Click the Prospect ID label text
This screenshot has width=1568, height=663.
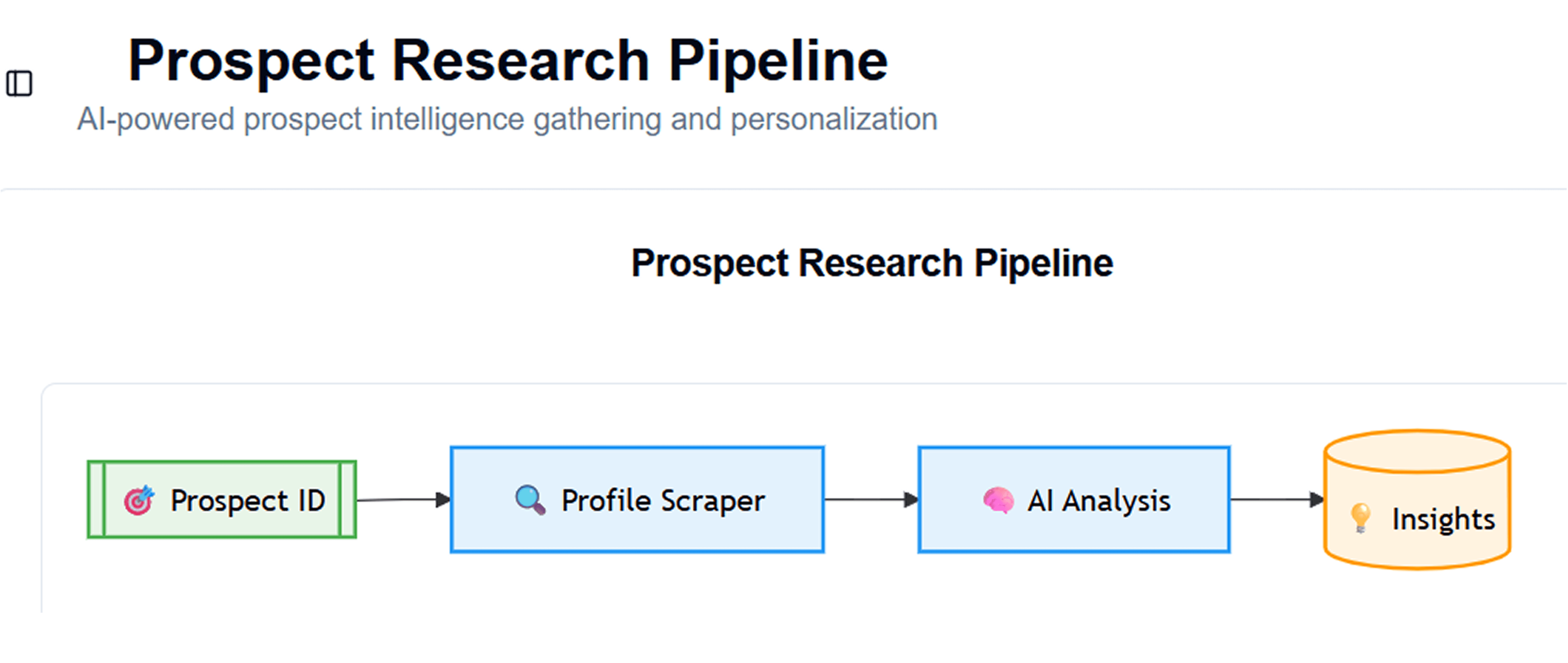coord(248,501)
